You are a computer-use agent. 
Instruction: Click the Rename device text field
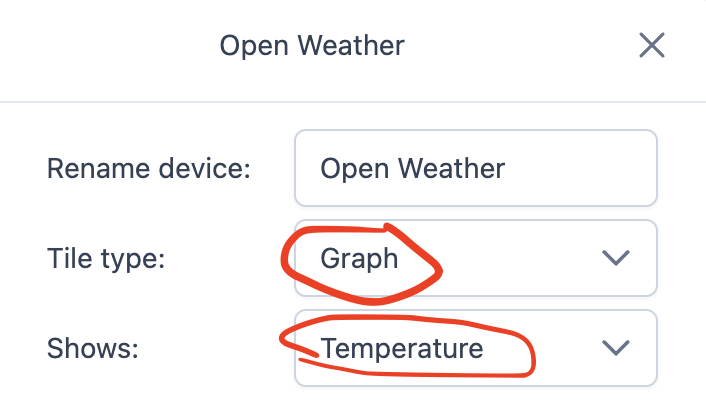pos(476,168)
